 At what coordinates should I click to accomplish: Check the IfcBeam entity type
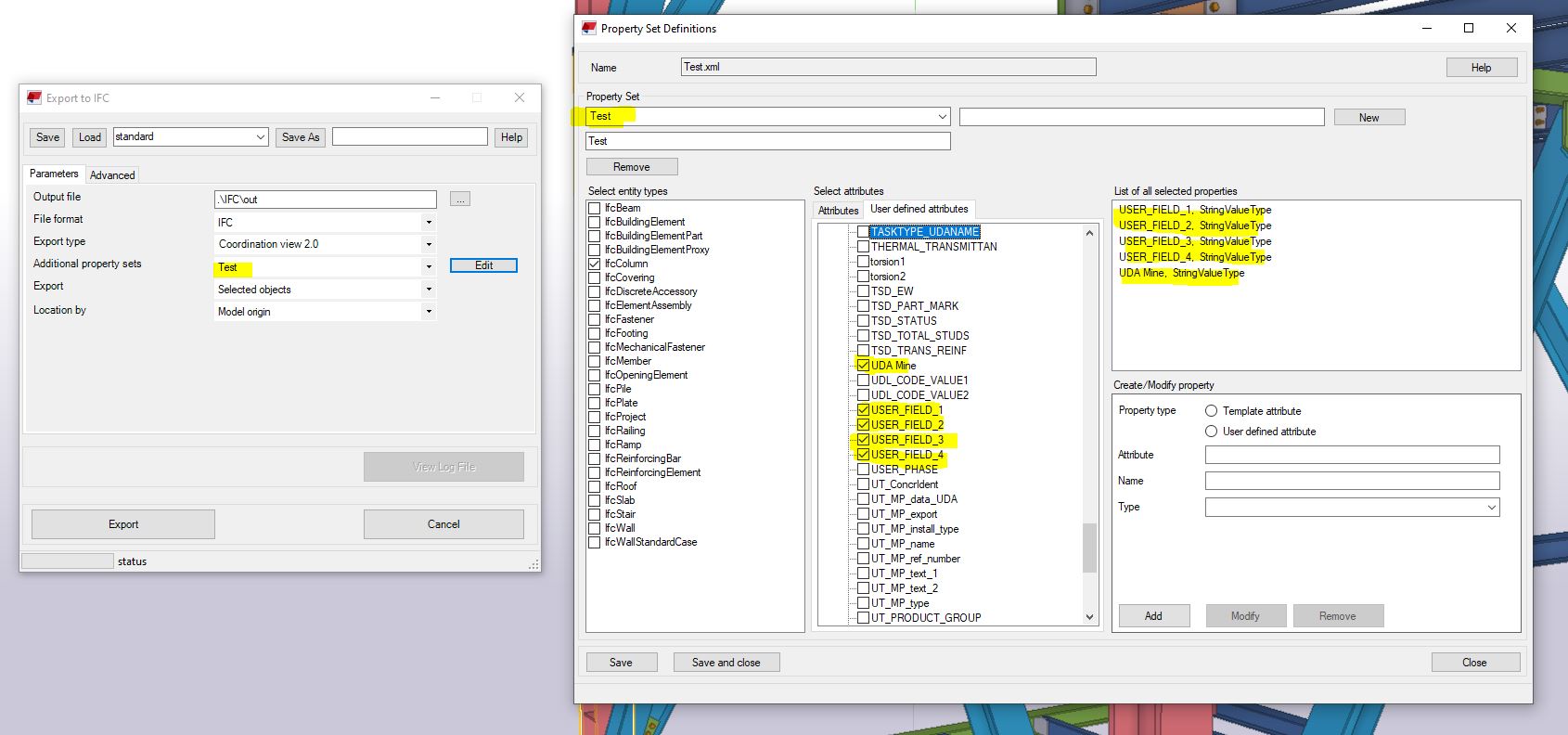[x=594, y=208]
